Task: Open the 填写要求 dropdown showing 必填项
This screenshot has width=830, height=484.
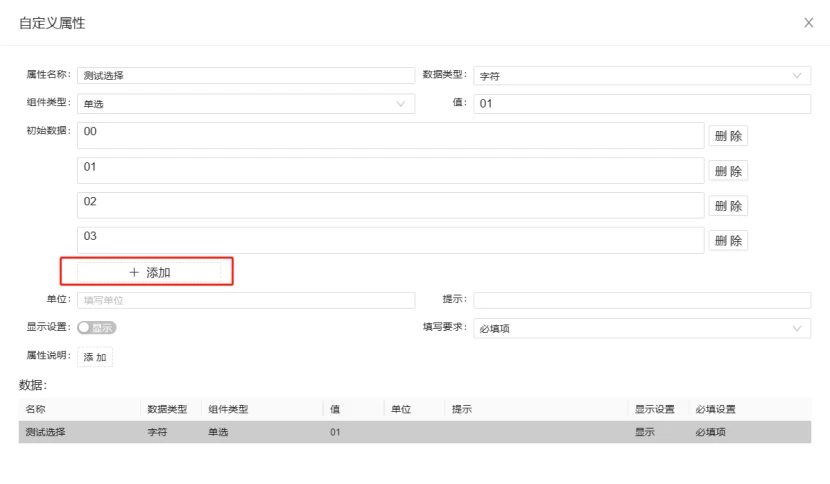Action: click(x=642, y=328)
